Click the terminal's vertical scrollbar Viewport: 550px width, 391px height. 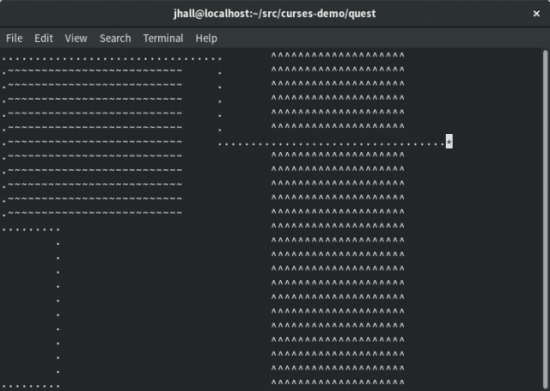pyautogui.click(x=545, y=220)
